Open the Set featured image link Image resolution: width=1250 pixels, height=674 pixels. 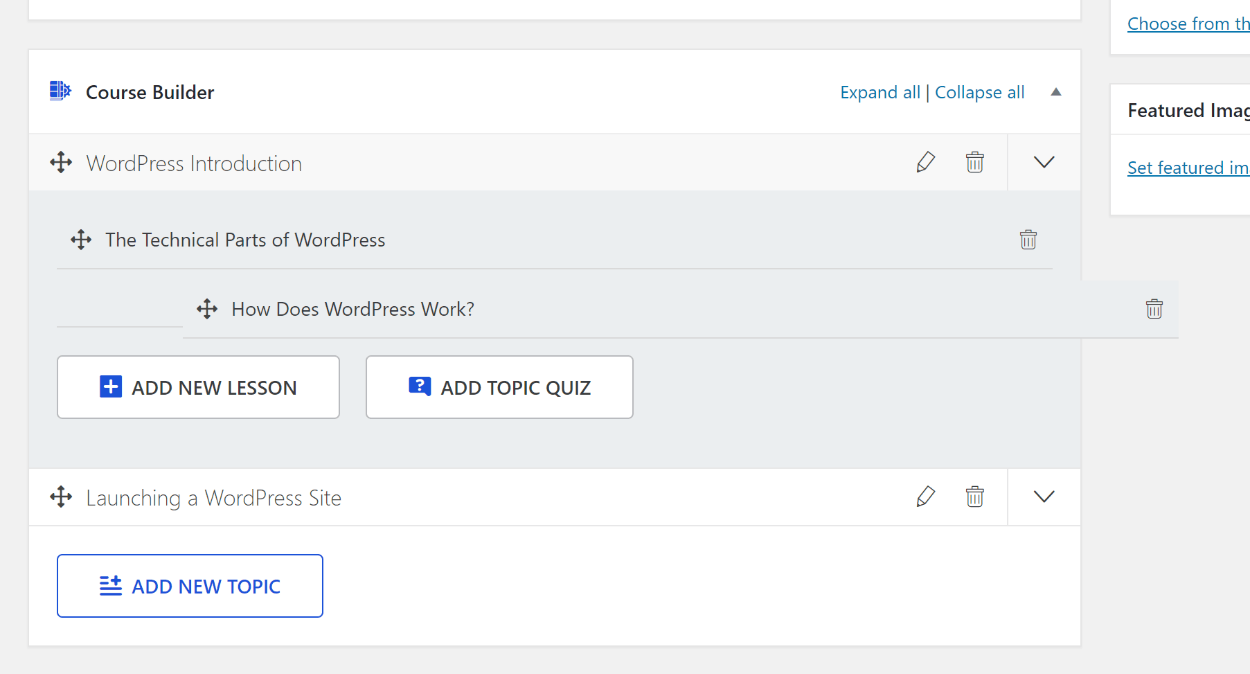coord(1188,168)
